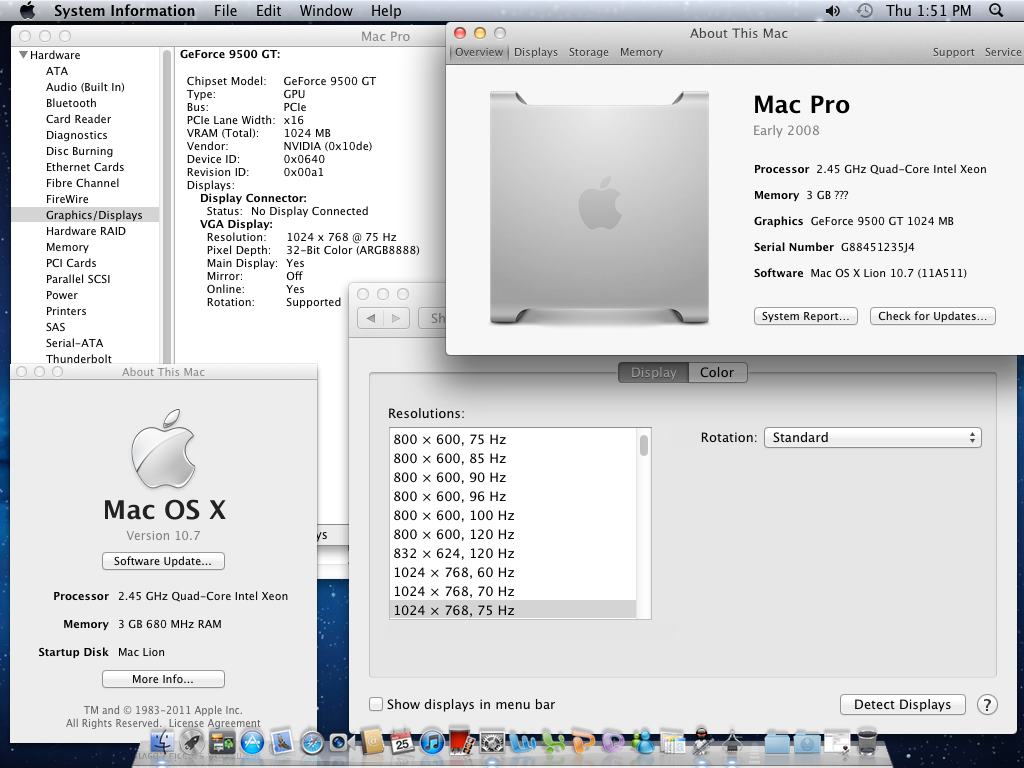Open the Trash in the Dock

coord(867,743)
